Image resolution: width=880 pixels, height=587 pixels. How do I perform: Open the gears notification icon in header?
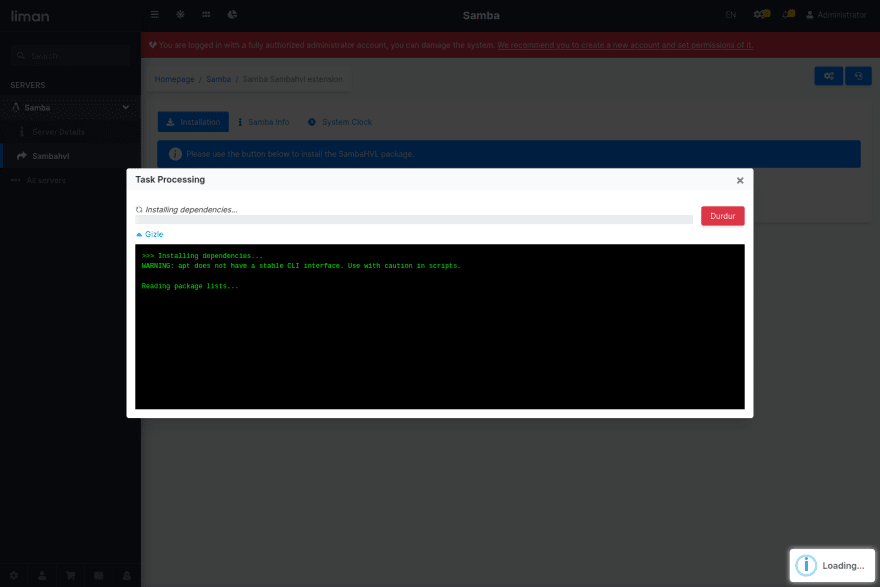[x=762, y=15]
